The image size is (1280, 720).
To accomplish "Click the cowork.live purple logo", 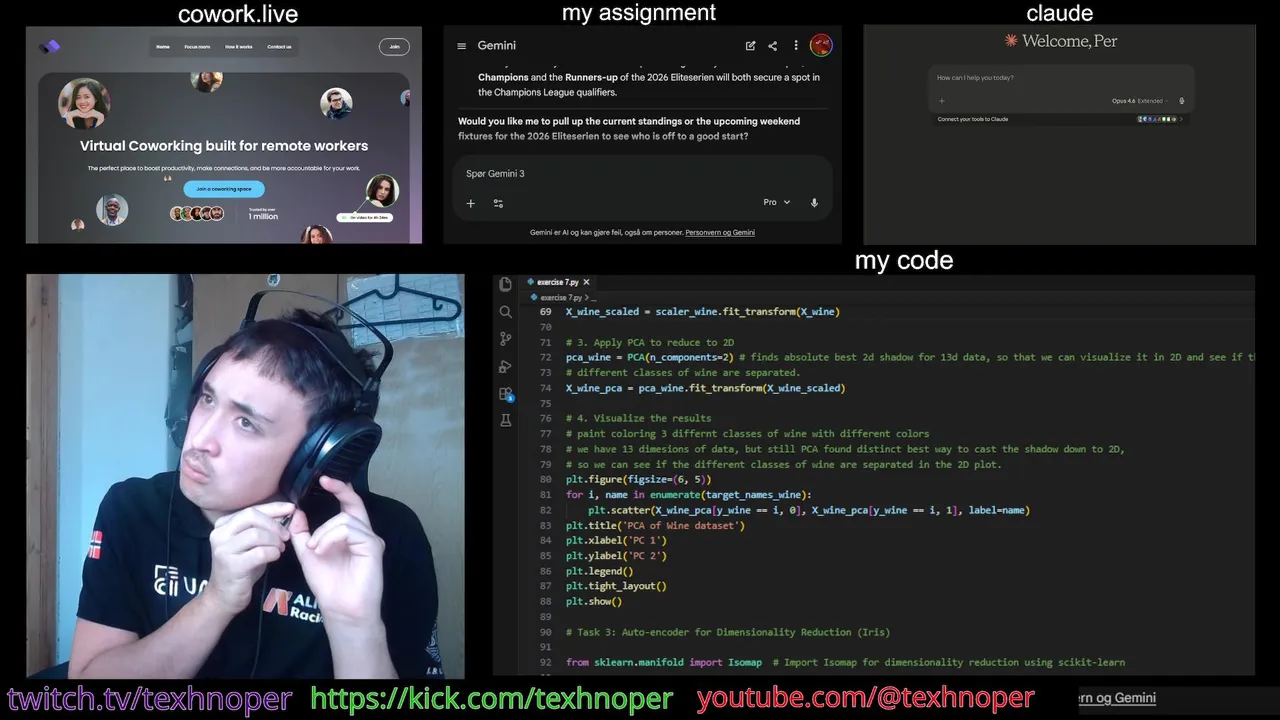I will [x=50, y=46].
